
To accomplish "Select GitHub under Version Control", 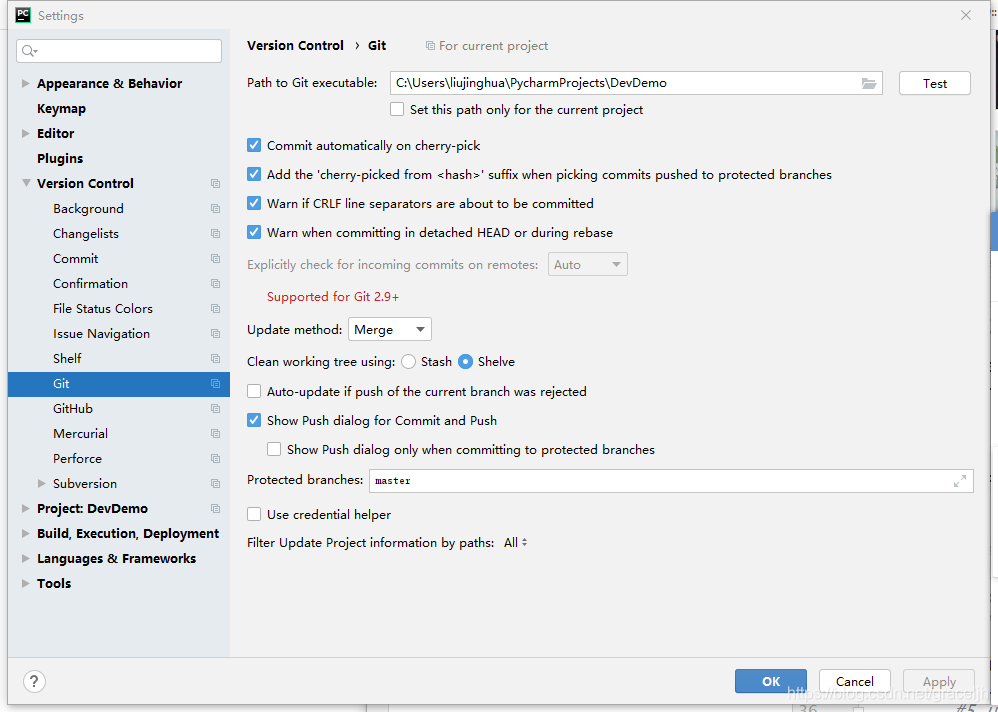I will [x=73, y=408].
